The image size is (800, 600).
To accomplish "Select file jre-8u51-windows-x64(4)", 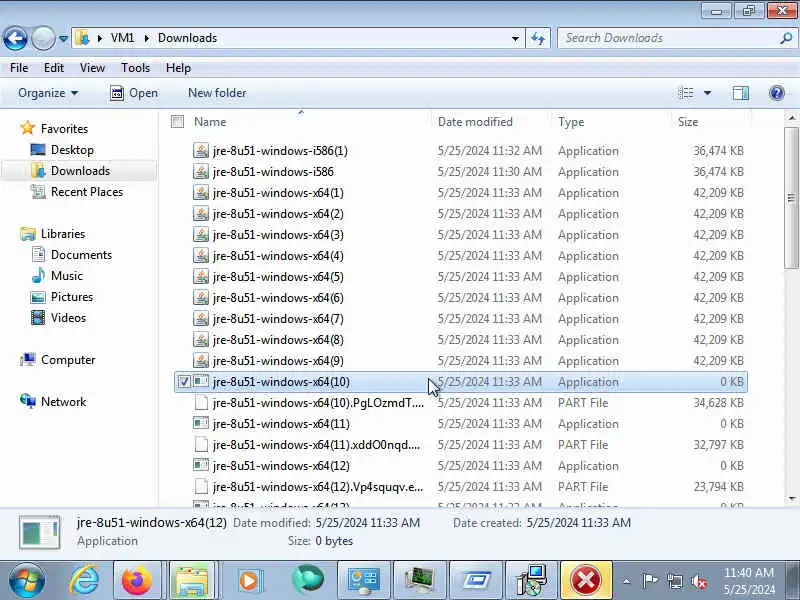I will click(x=278, y=256).
